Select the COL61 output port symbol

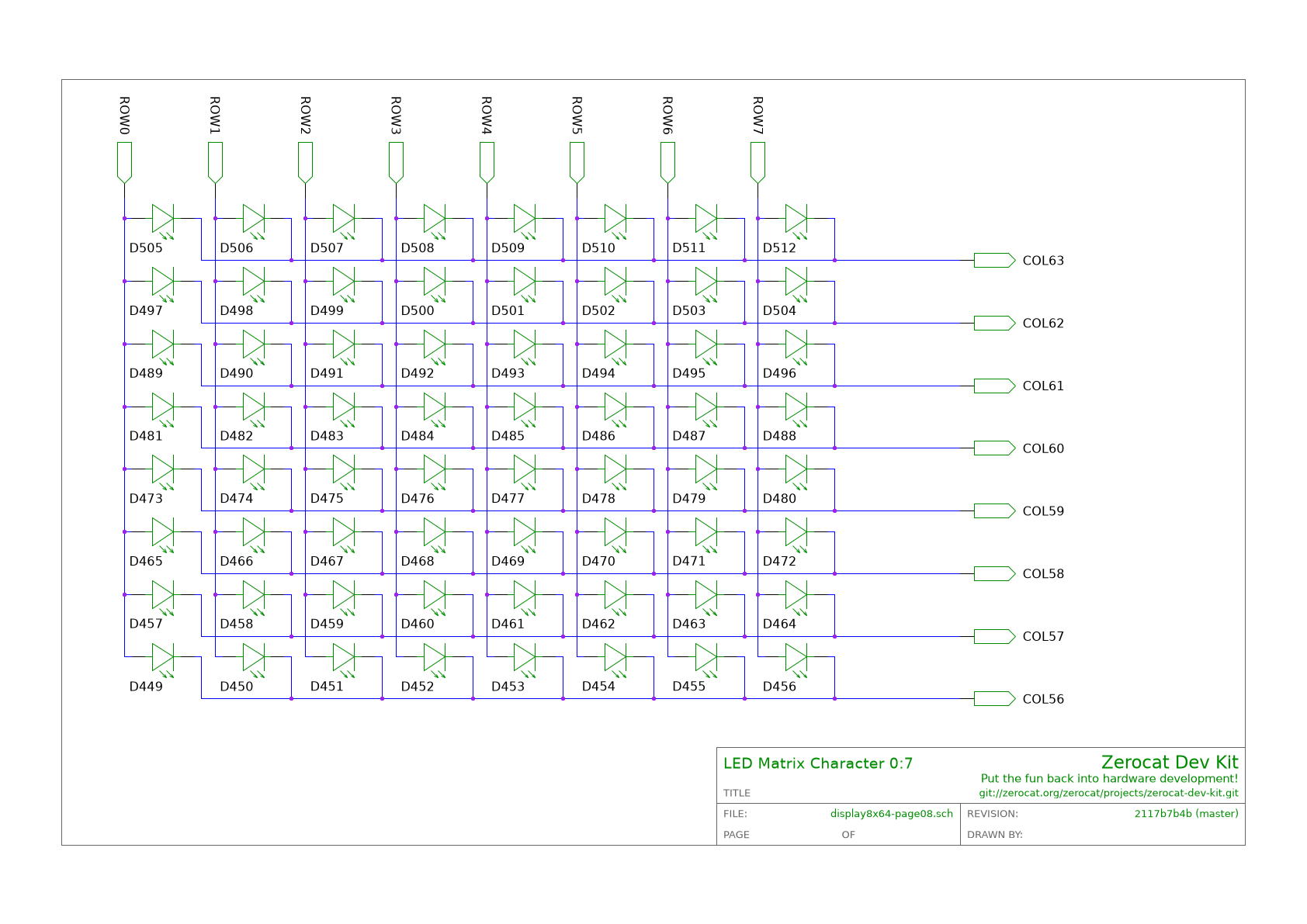tap(994, 386)
